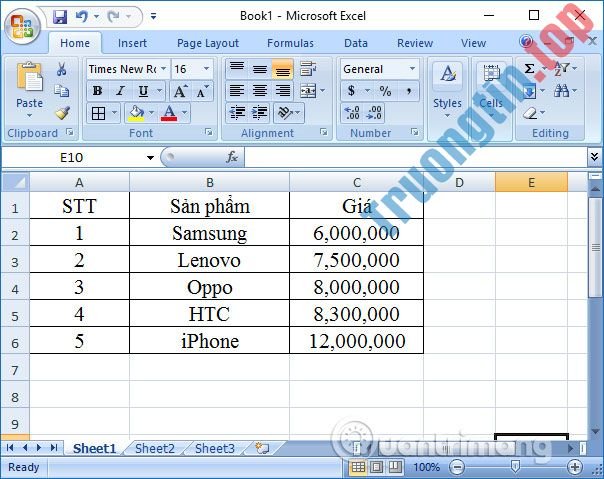This screenshot has height=479, width=604.
Task: Open the text Orientation tool
Action: (x=285, y=113)
